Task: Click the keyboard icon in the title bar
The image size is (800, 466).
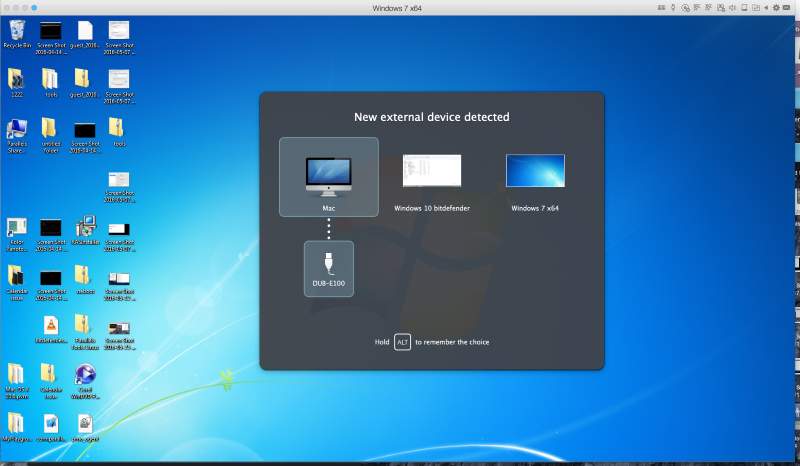Action: [661, 8]
